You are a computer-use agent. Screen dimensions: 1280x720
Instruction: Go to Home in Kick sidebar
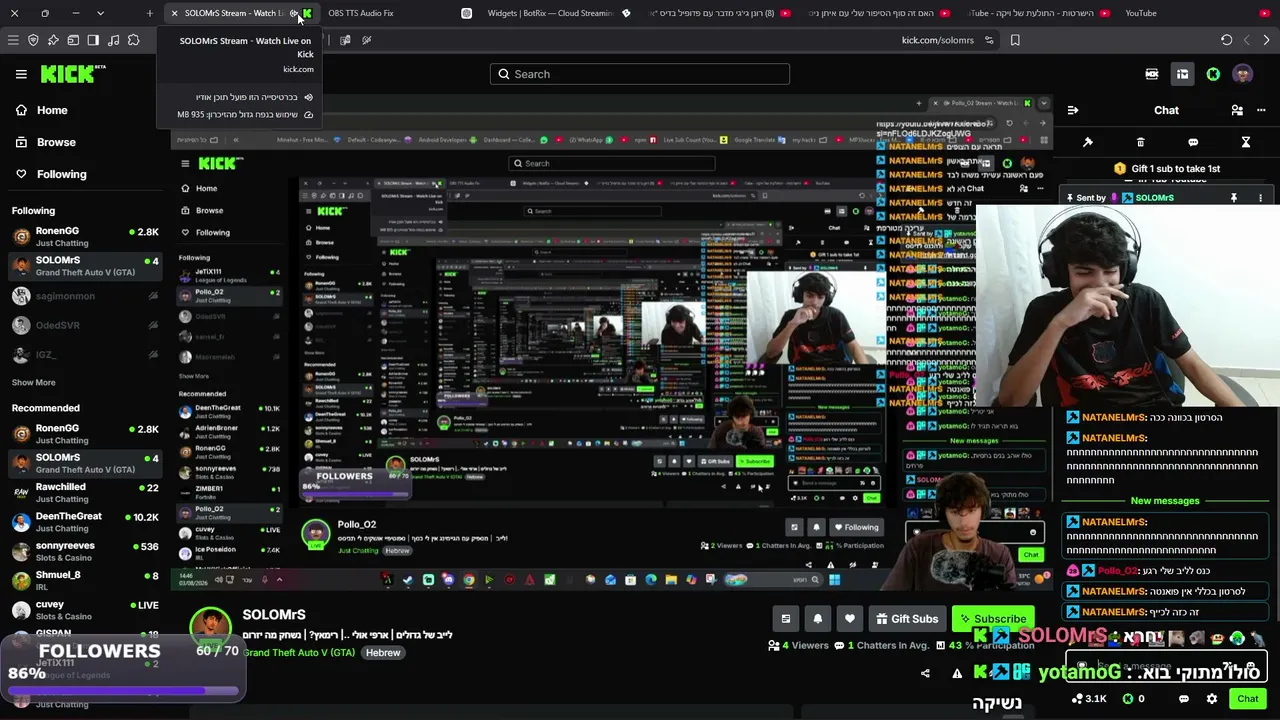point(52,110)
